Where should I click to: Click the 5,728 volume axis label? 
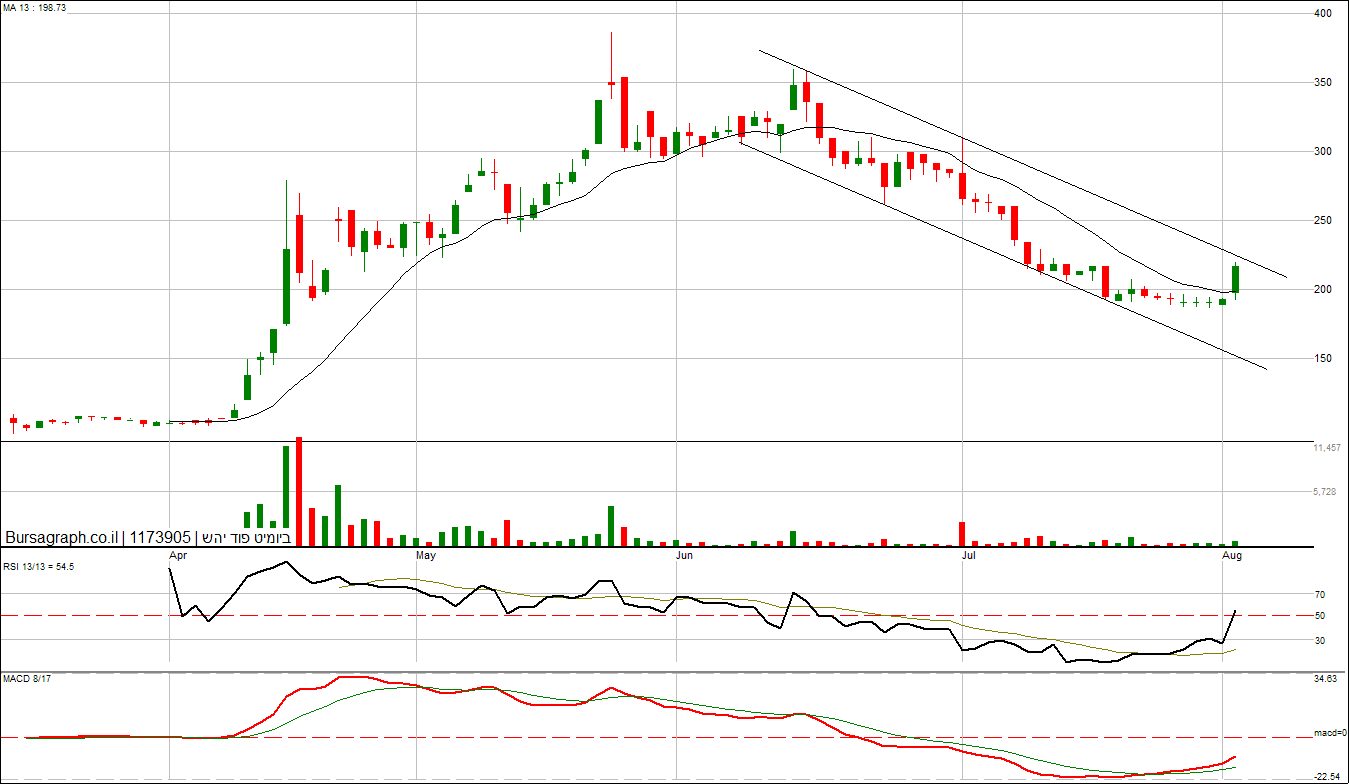pos(1326,492)
